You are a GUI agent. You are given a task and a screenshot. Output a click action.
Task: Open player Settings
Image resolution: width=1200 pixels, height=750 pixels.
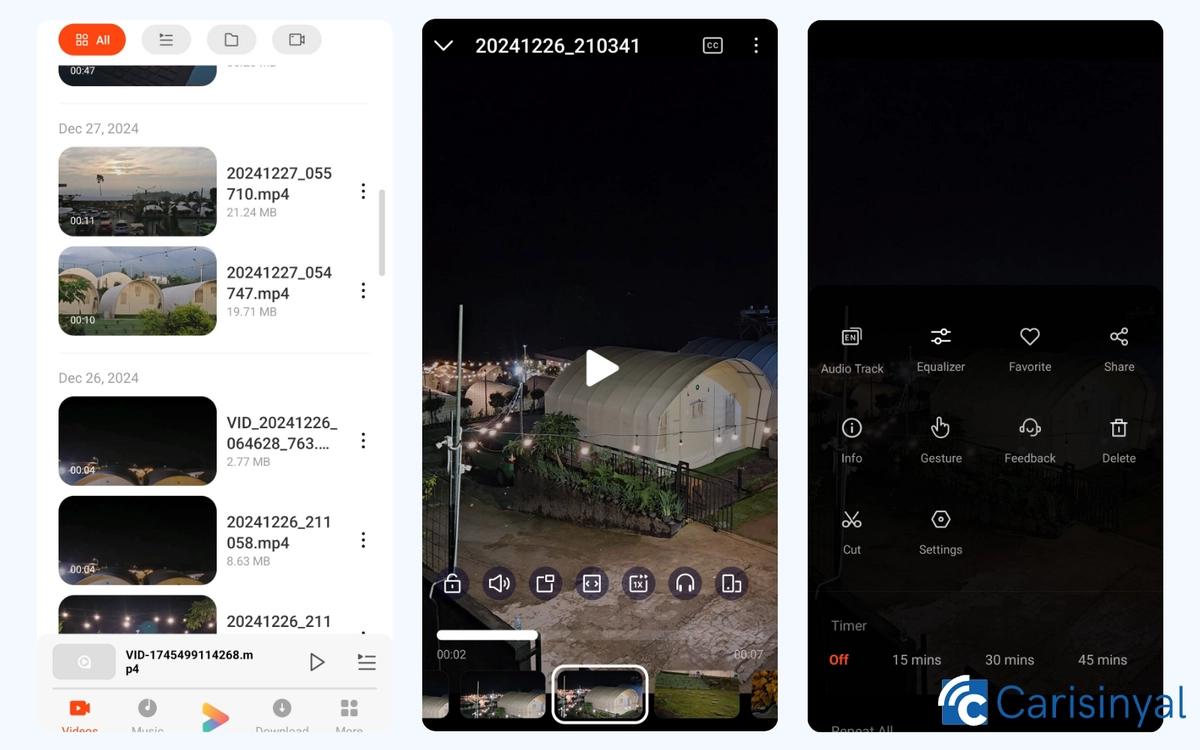click(x=941, y=532)
